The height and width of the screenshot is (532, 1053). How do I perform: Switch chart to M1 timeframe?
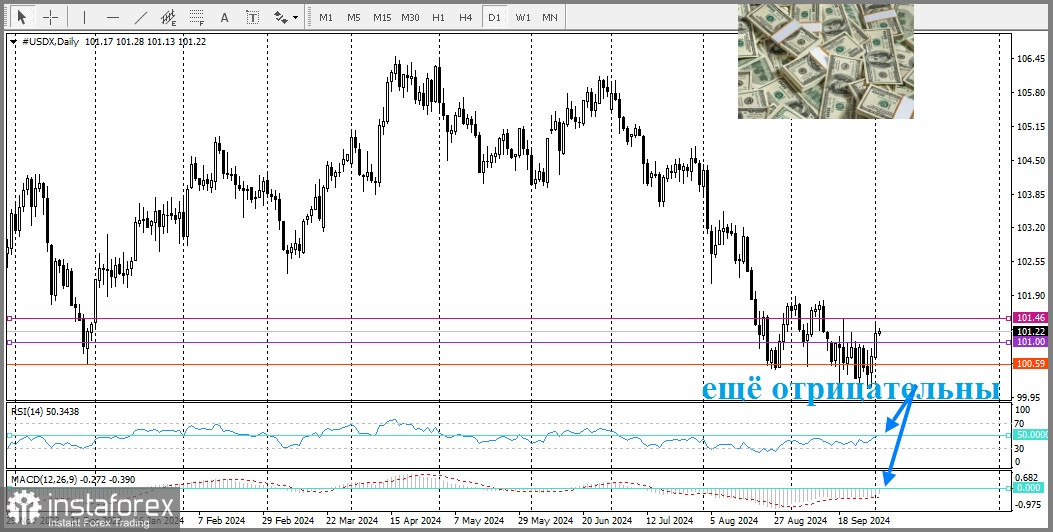coord(326,17)
